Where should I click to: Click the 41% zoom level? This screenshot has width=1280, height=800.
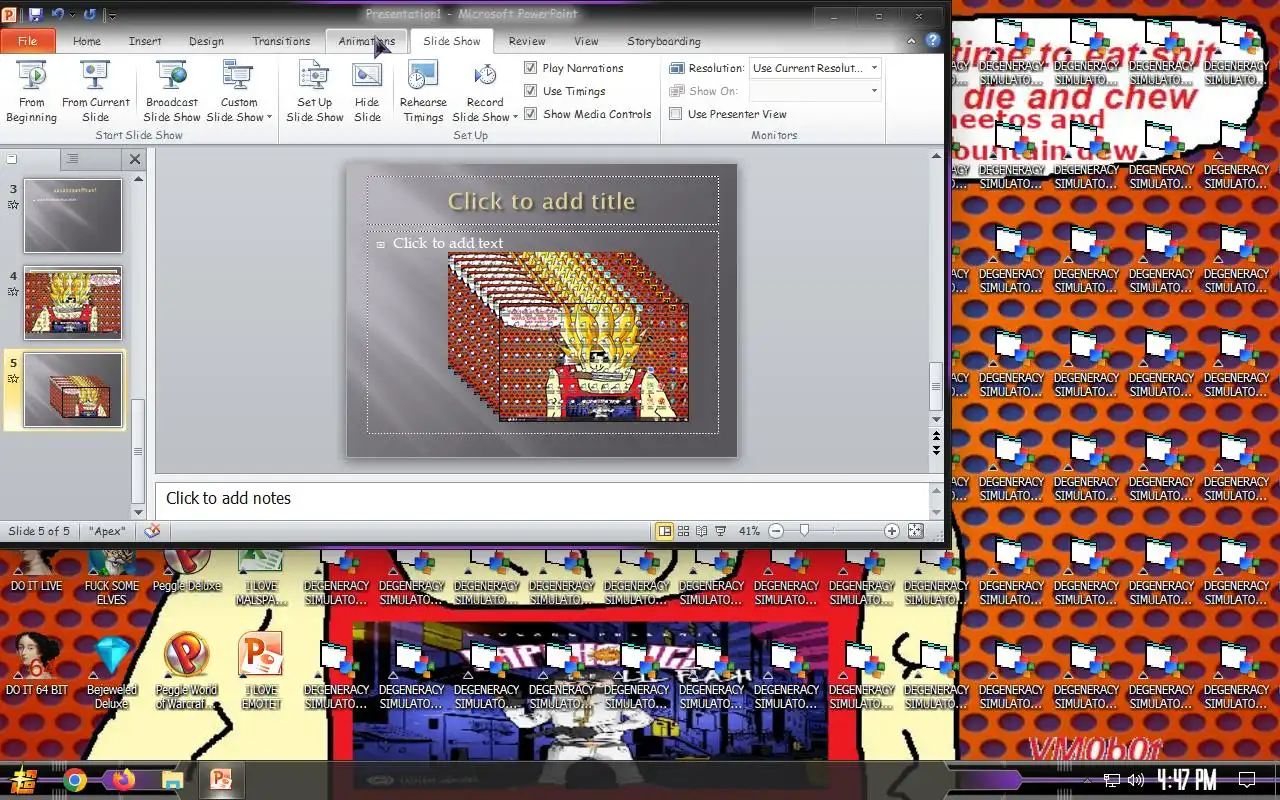pyautogui.click(x=749, y=531)
